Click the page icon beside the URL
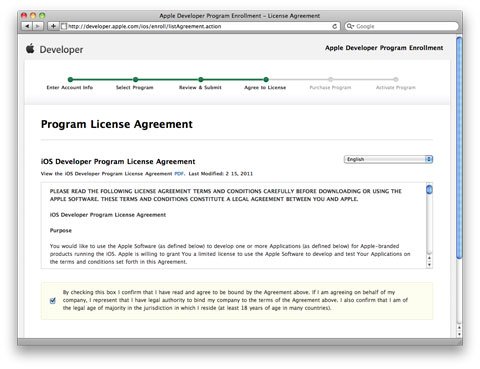The image size is (480, 369). click(64, 26)
